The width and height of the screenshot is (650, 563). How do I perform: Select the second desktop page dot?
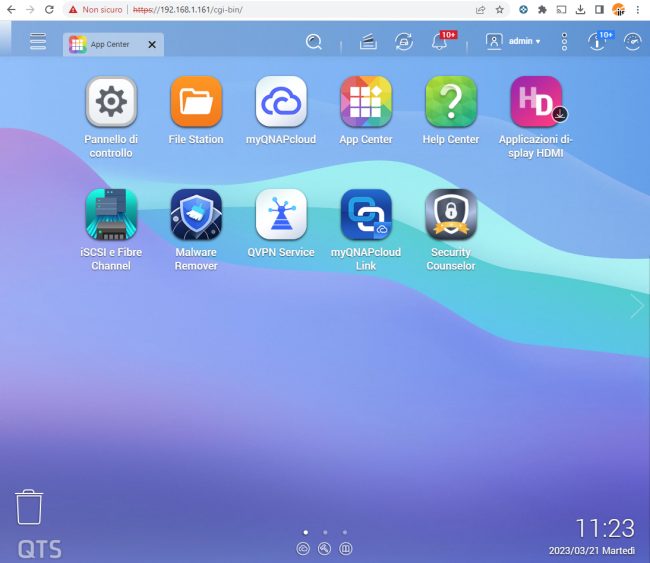[325, 532]
